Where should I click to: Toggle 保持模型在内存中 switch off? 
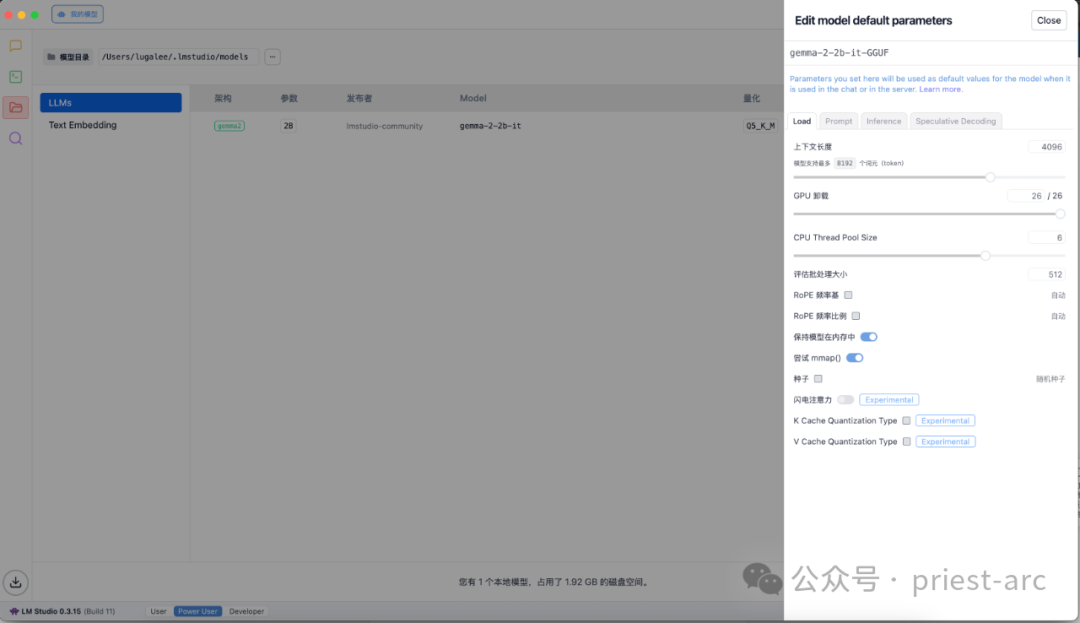tap(869, 337)
